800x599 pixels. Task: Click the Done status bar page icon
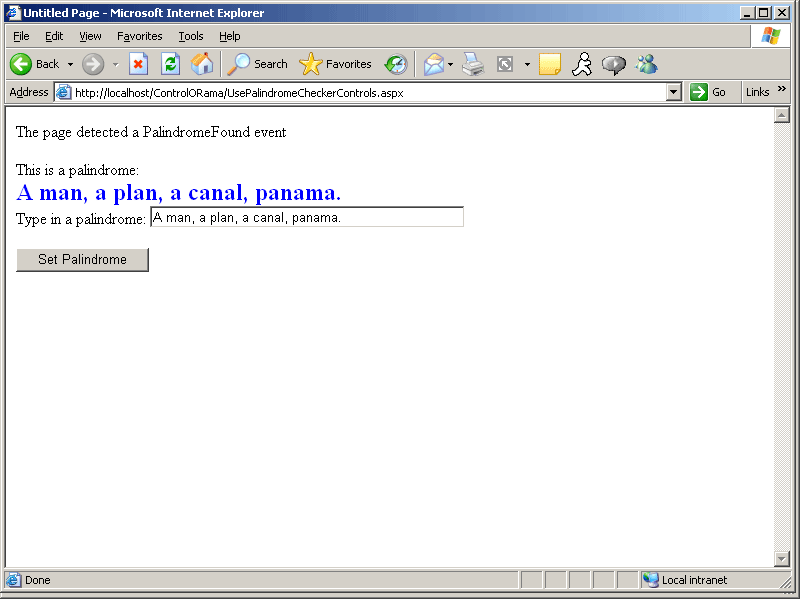(13, 580)
